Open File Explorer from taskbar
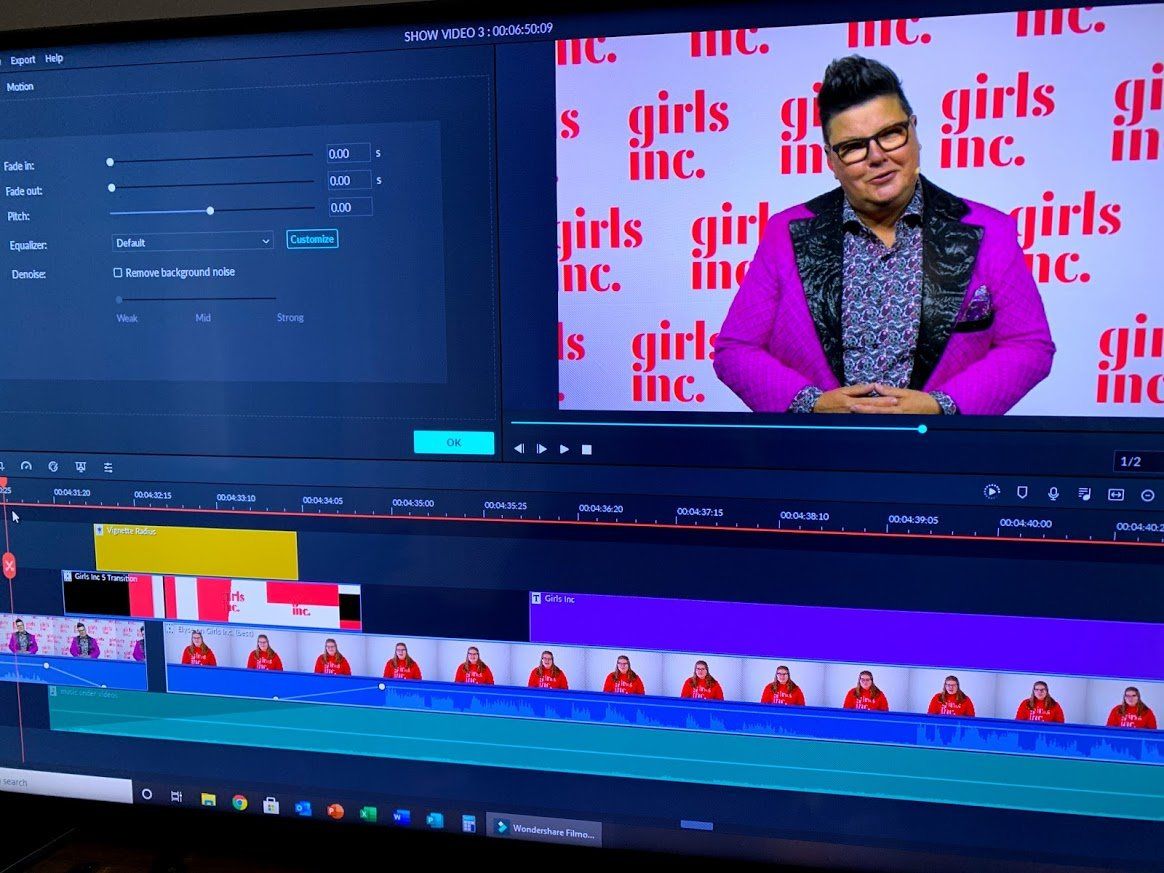 (208, 800)
